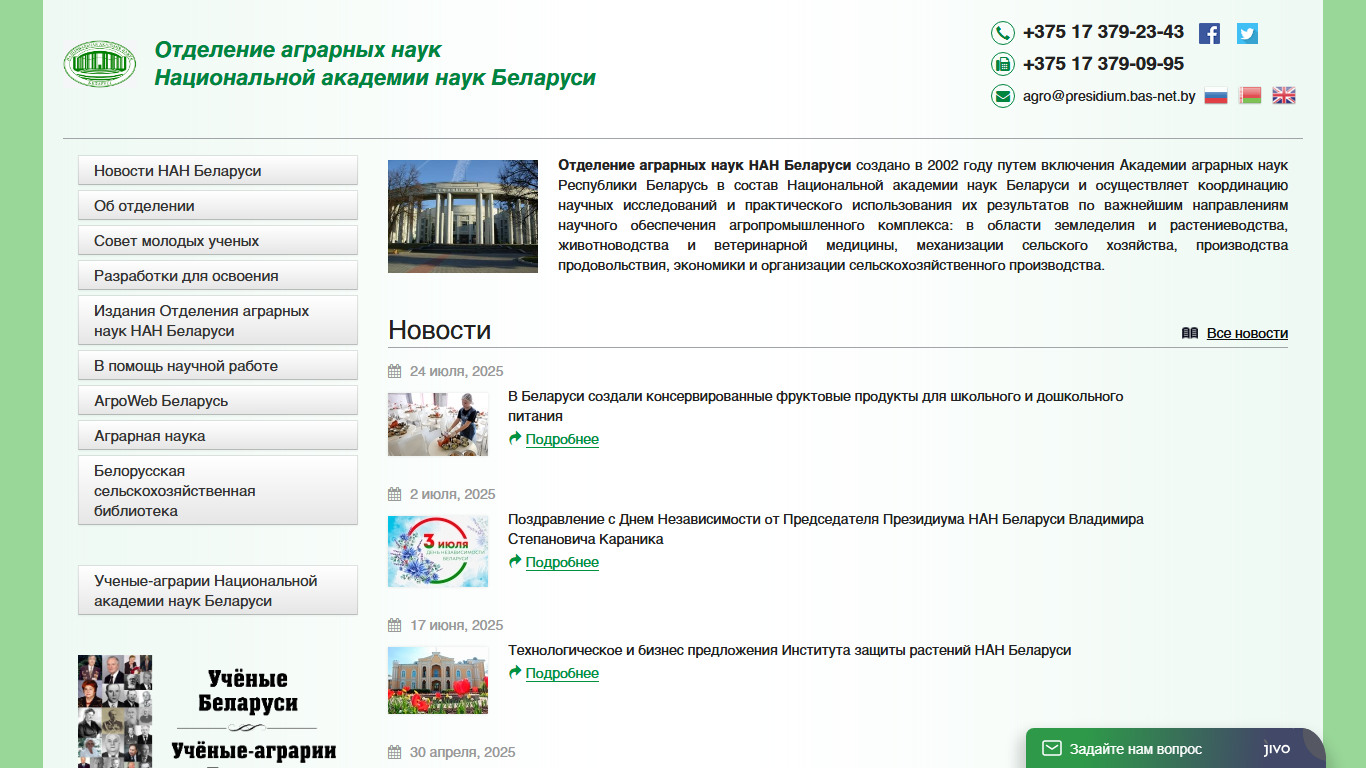Click the Все новости link
This screenshot has height=768, width=1366.
[x=1247, y=333]
